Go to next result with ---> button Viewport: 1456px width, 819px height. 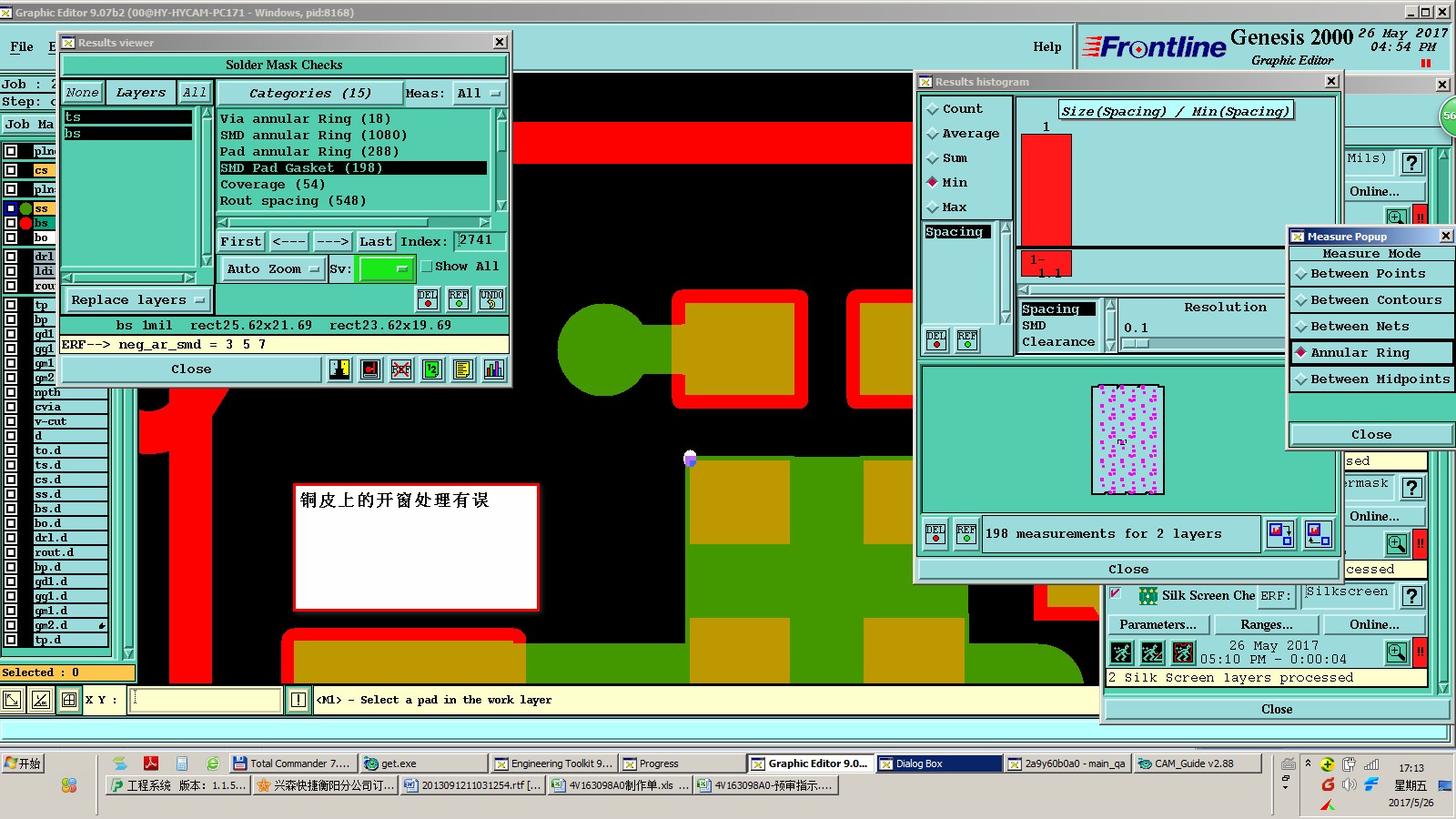point(332,241)
